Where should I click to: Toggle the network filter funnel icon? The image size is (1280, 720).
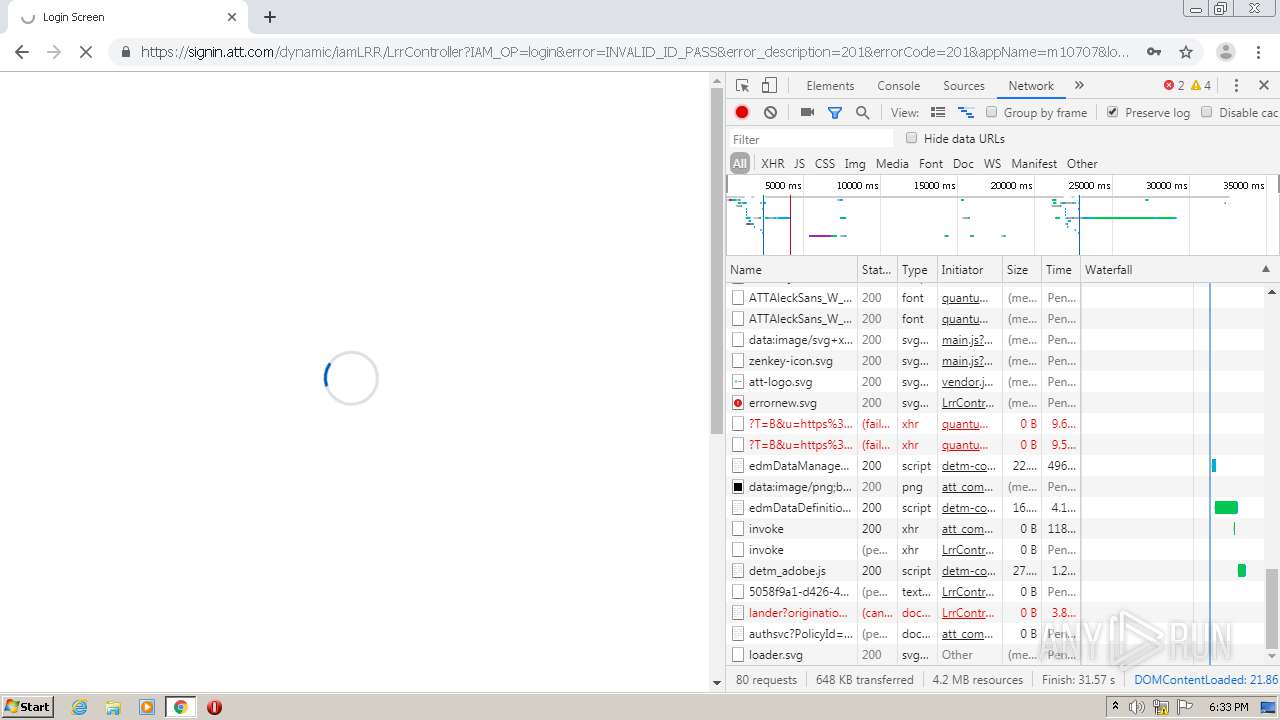[x=835, y=113]
